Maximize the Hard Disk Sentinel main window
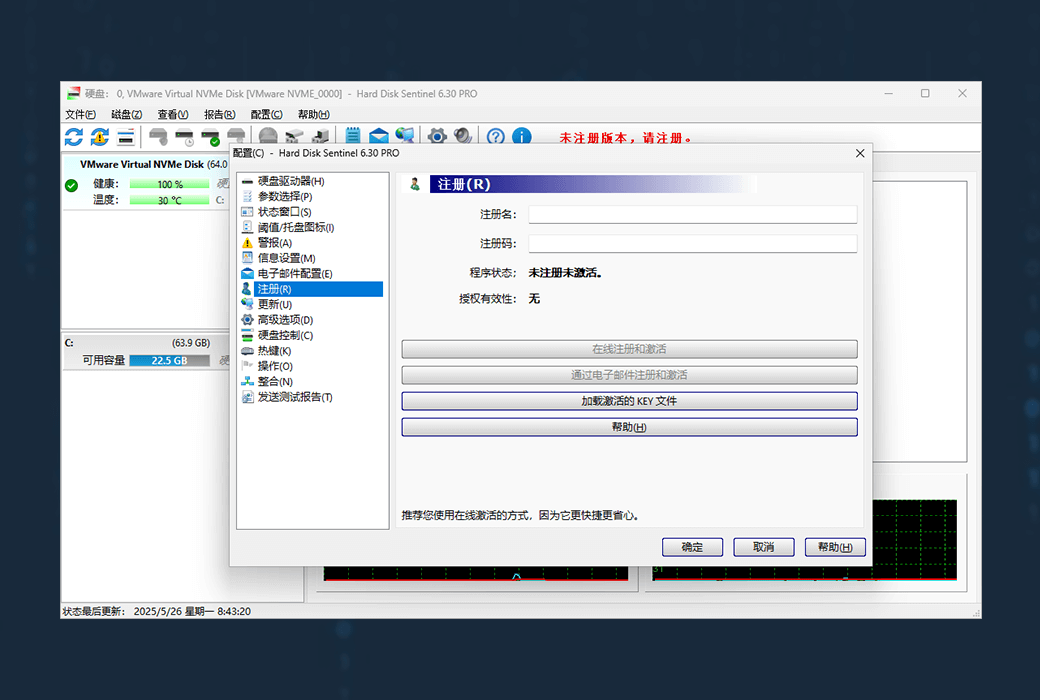Viewport: 1040px width, 700px height. coord(925,94)
